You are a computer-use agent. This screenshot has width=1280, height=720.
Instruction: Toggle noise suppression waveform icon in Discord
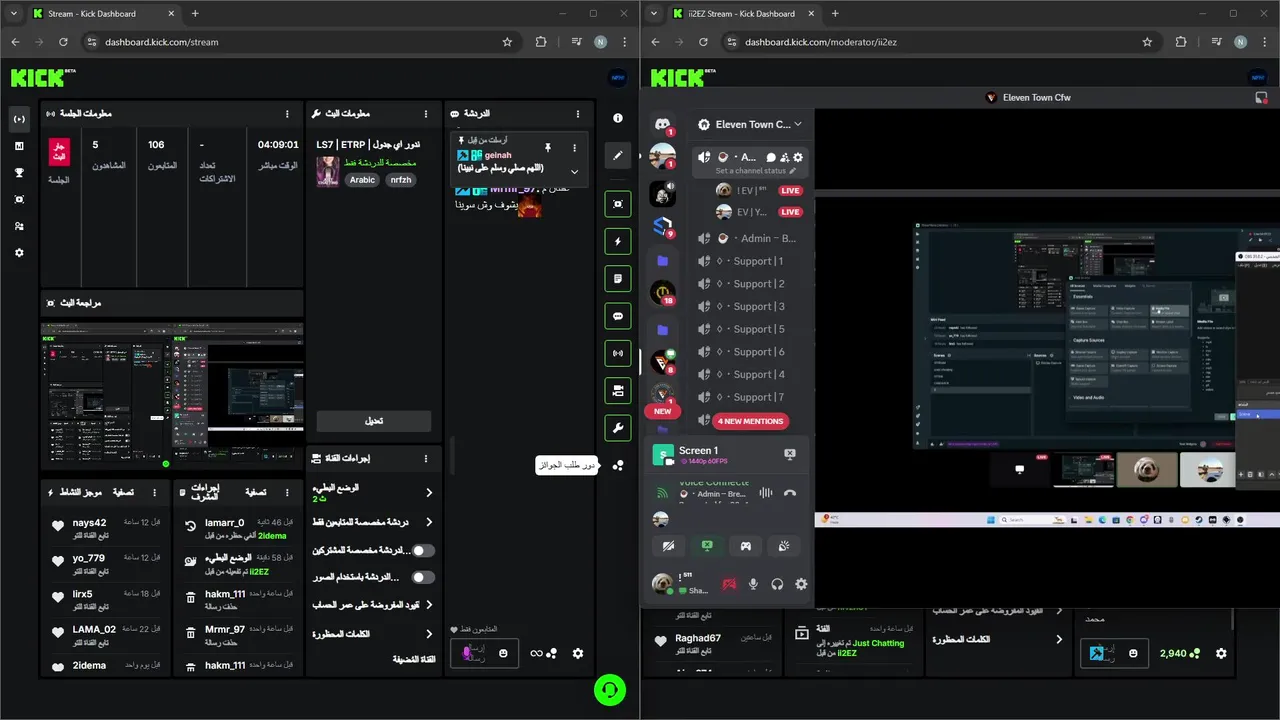coord(766,493)
